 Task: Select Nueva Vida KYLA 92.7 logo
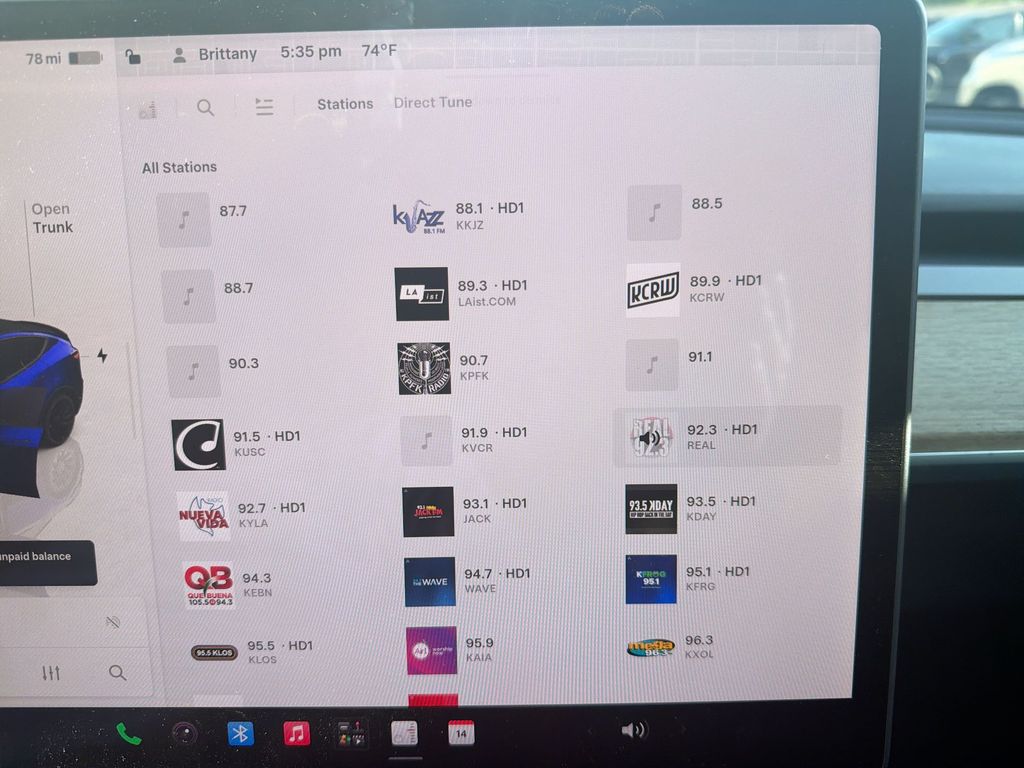pyautogui.click(x=204, y=516)
